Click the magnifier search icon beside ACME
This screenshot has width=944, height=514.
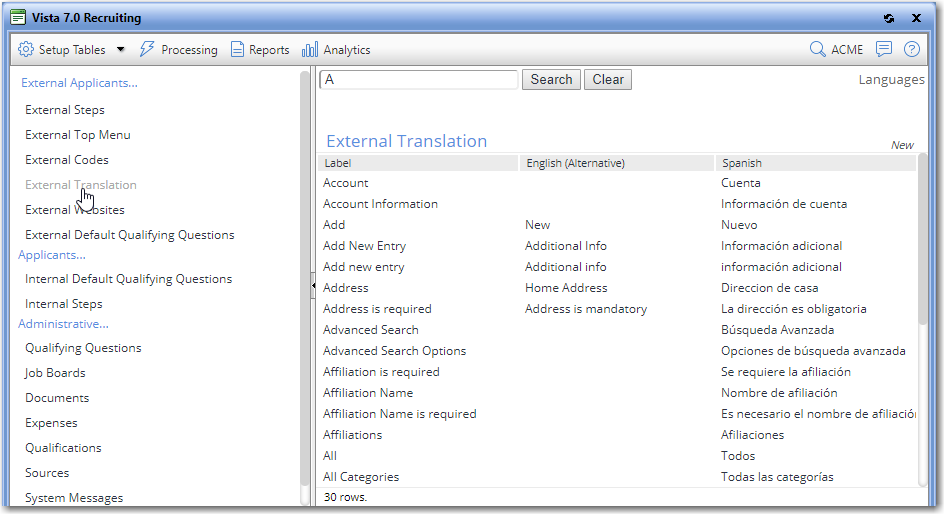[817, 49]
